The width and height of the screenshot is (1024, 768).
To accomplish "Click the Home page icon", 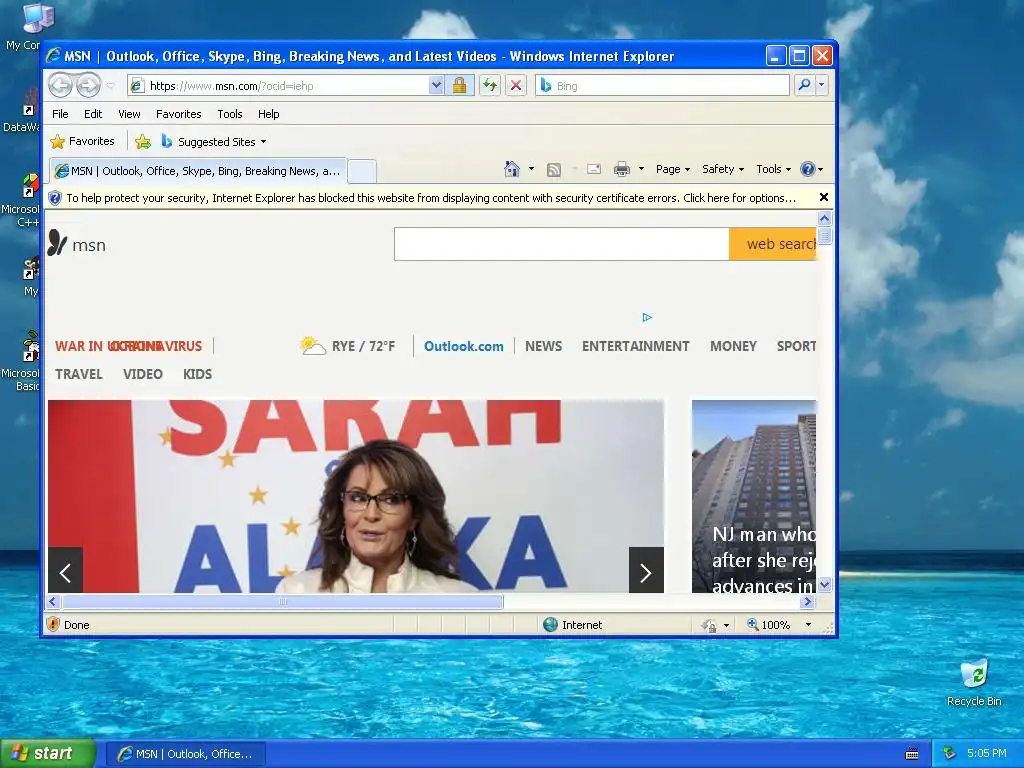I will 511,169.
